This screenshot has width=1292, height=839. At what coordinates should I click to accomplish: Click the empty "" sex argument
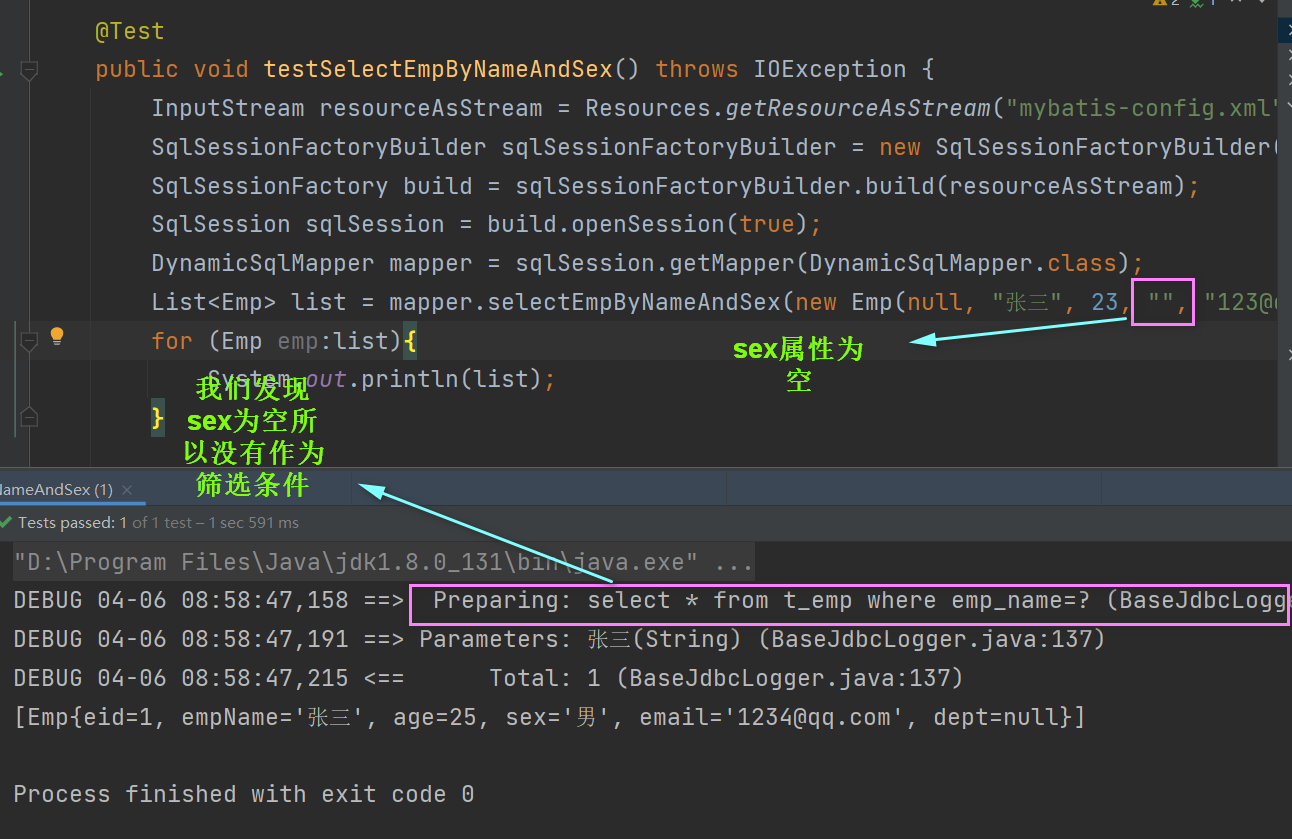pos(1160,302)
